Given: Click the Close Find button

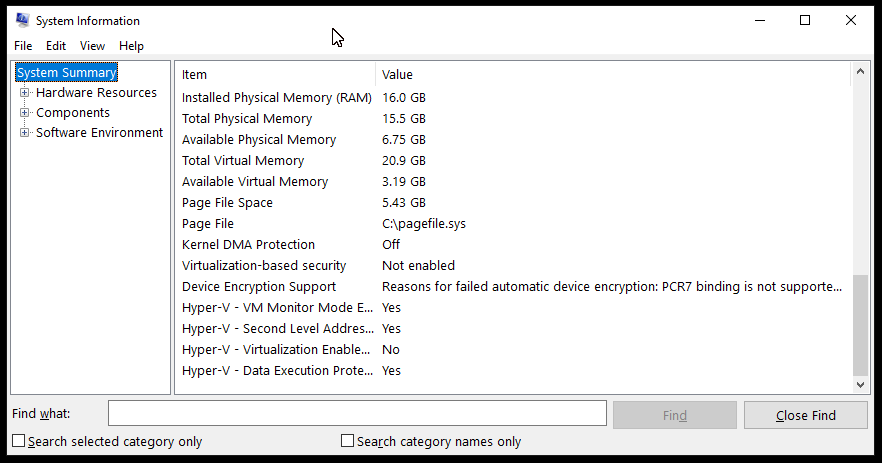Looking at the screenshot, I should (806, 415).
